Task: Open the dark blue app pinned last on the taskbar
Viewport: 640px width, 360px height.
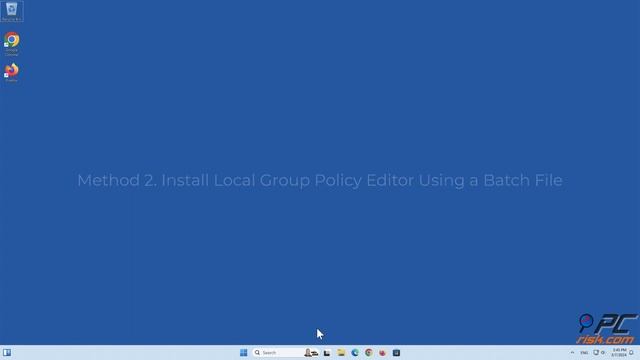Action: (x=396, y=353)
